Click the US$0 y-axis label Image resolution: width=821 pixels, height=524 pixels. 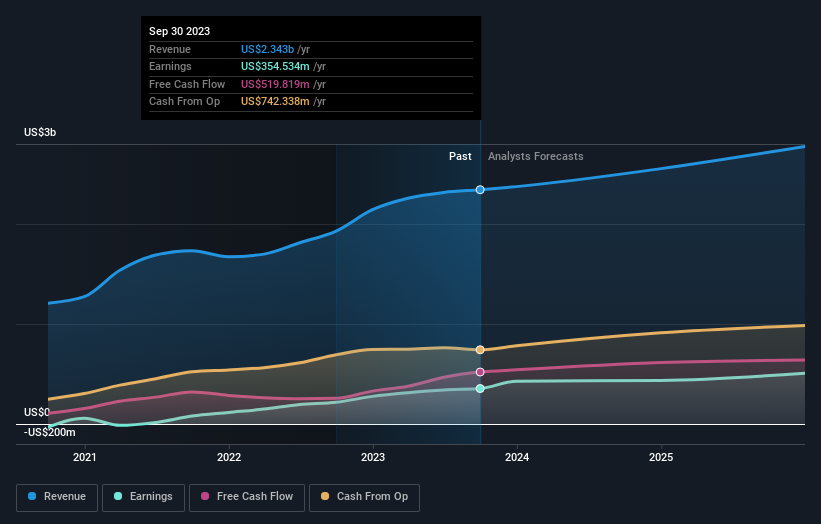tap(37, 412)
